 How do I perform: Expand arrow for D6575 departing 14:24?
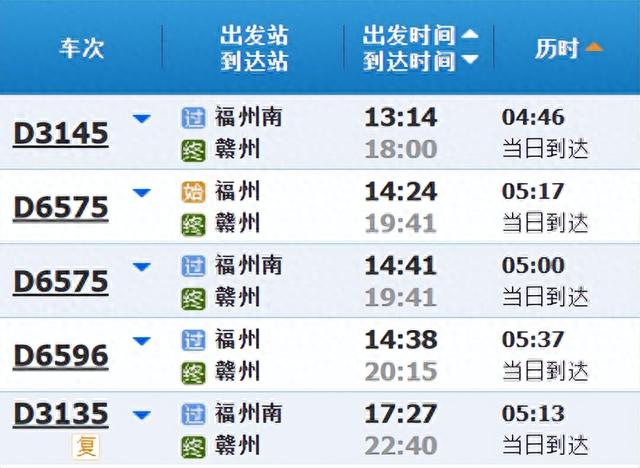[x=142, y=193]
